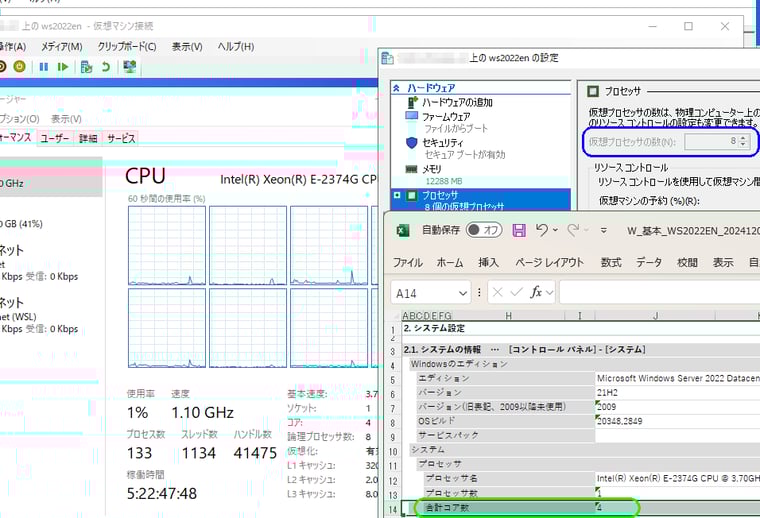
Task: Decrease the virtual processor count spinner
Action: (x=743, y=145)
